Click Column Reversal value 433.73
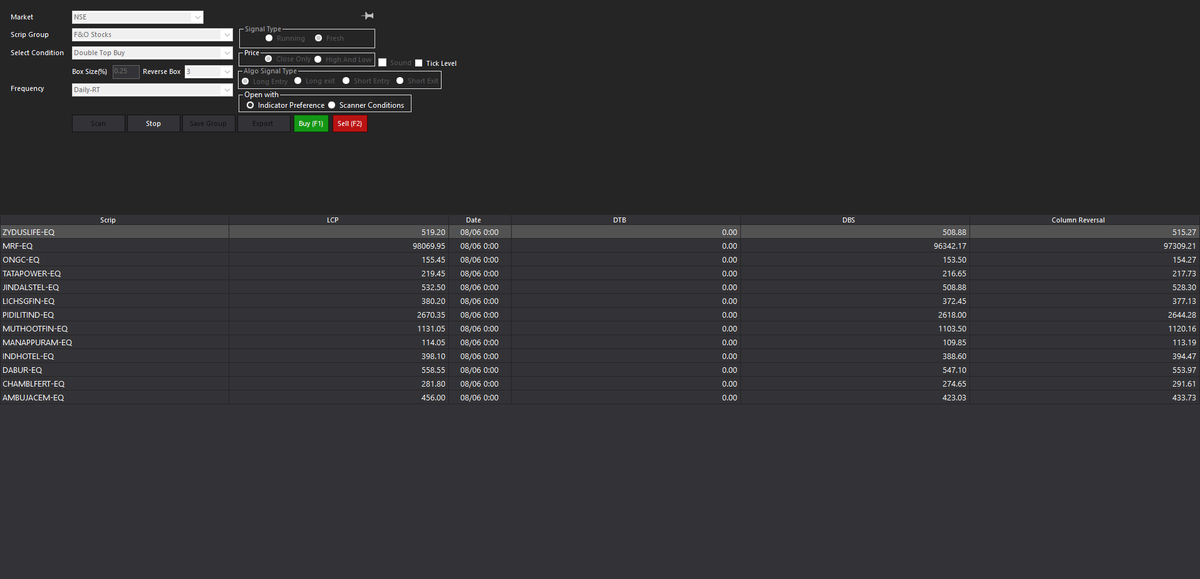Screen dimensions: 1200x579 [1184, 398]
